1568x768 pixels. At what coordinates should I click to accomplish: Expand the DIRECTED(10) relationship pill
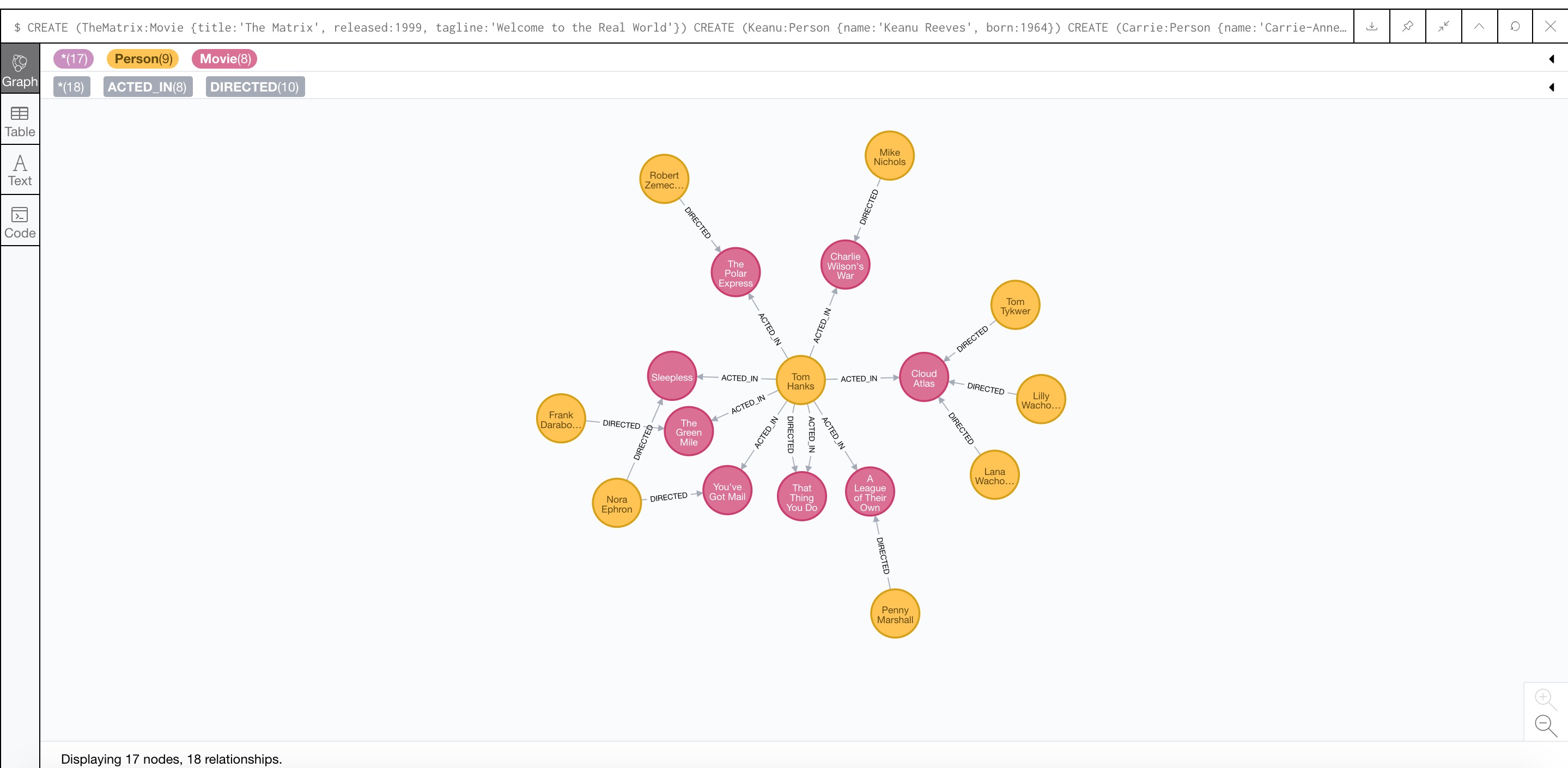coord(254,87)
